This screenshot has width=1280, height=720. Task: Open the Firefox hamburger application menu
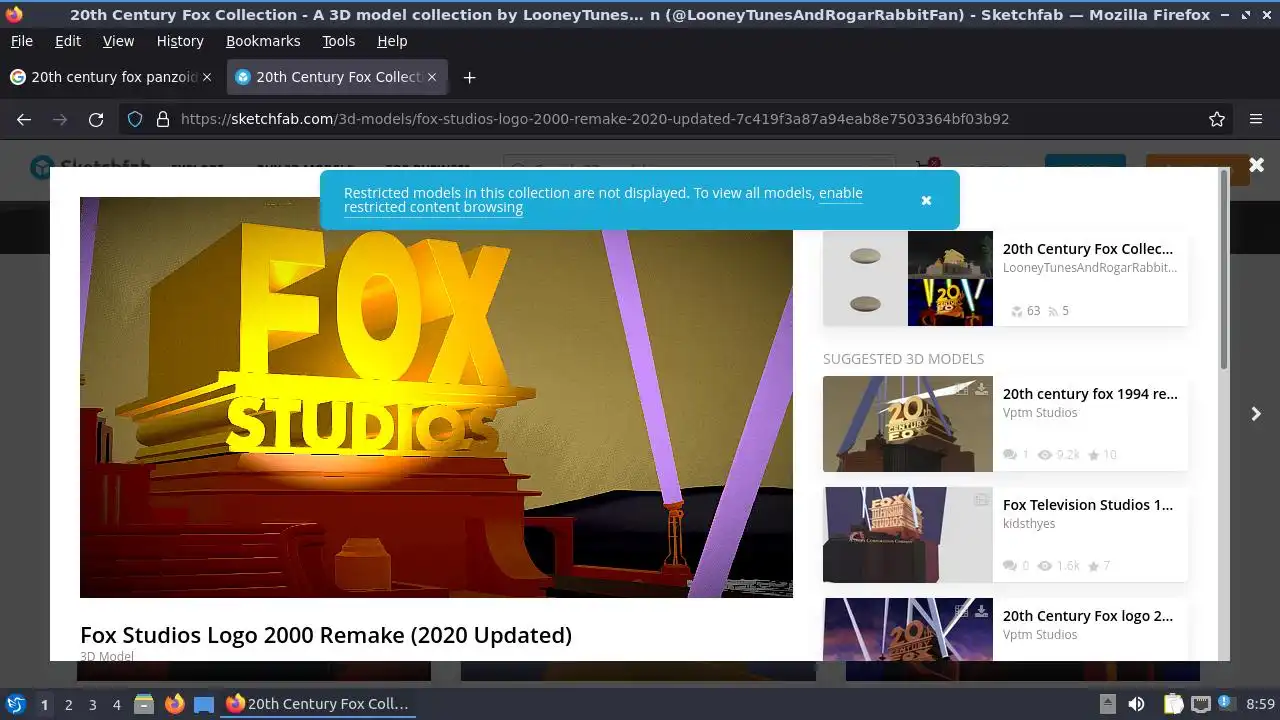(x=1256, y=119)
